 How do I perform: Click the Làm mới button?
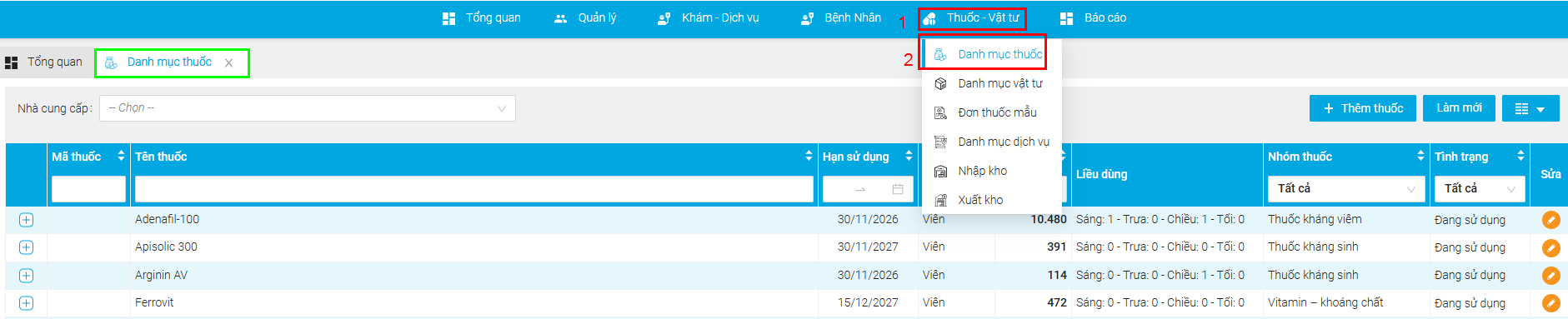pos(1459,108)
